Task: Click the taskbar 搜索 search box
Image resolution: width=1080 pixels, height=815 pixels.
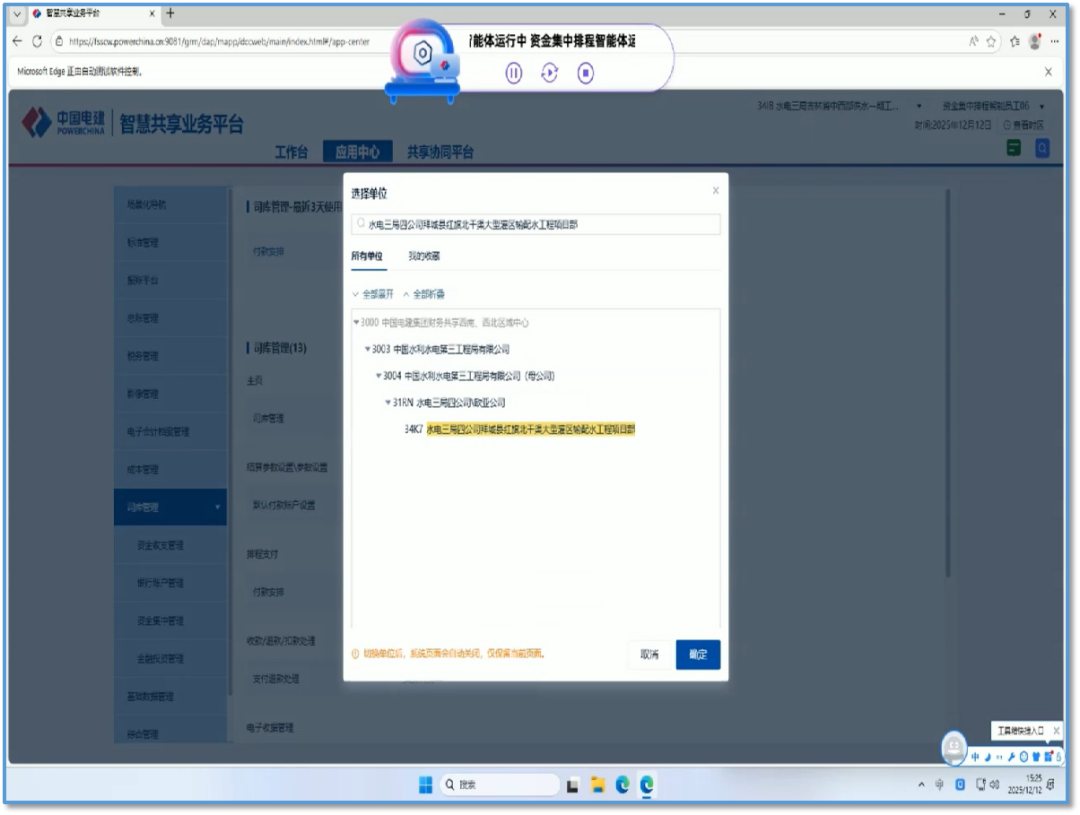Action: 499,785
